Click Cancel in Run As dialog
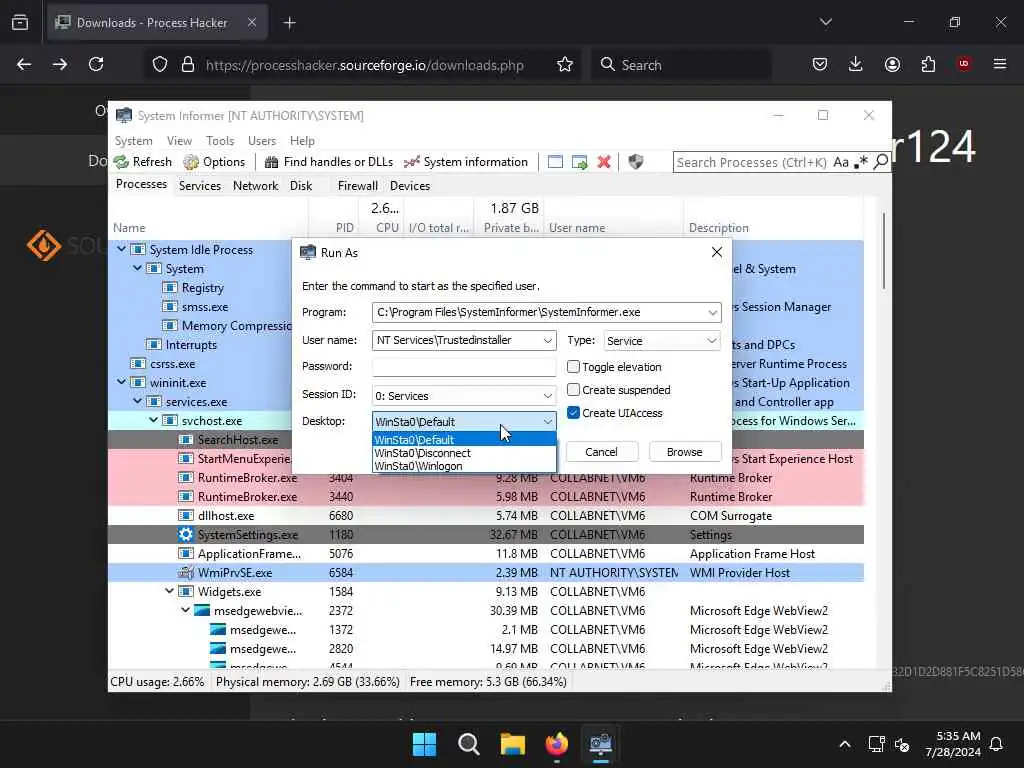 601,452
